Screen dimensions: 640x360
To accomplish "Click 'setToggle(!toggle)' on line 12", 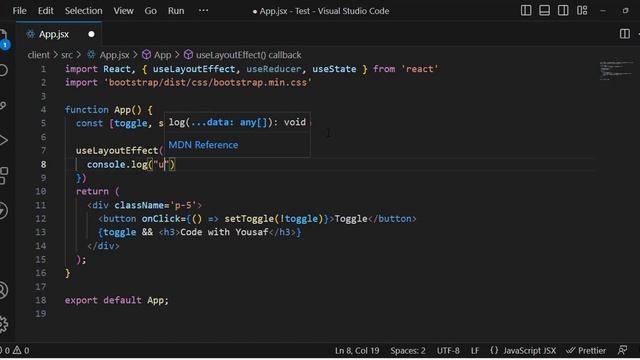I will (x=273, y=219).
